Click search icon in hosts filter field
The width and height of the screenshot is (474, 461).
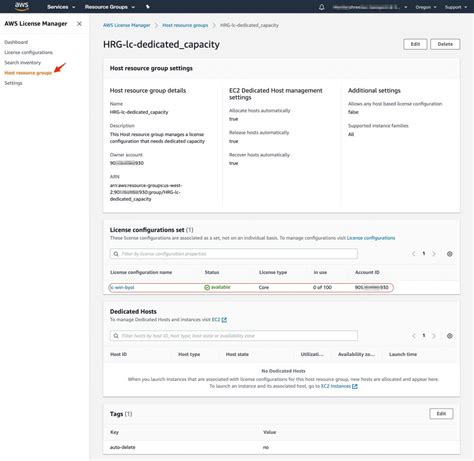pos(116,336)
